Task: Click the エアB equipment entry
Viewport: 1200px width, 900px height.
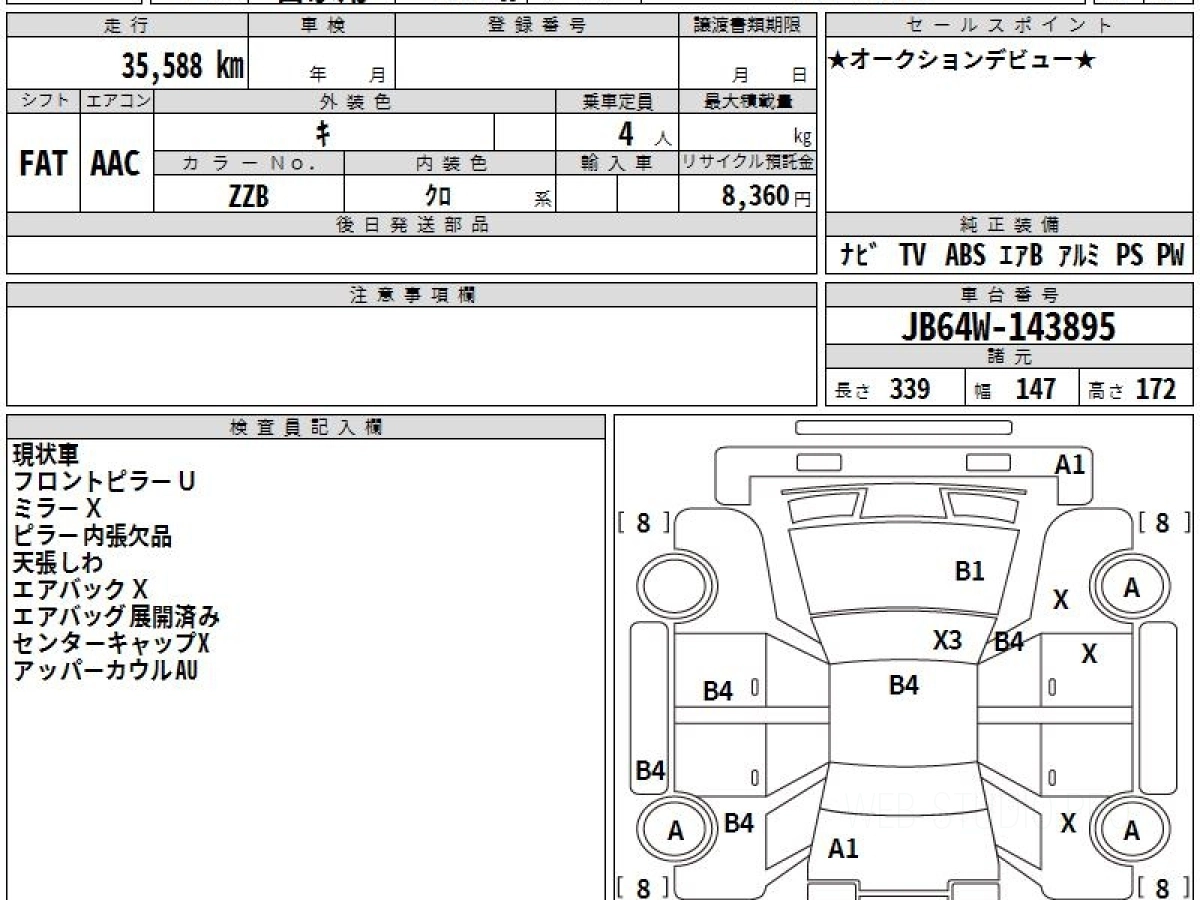Action: 1021,255
